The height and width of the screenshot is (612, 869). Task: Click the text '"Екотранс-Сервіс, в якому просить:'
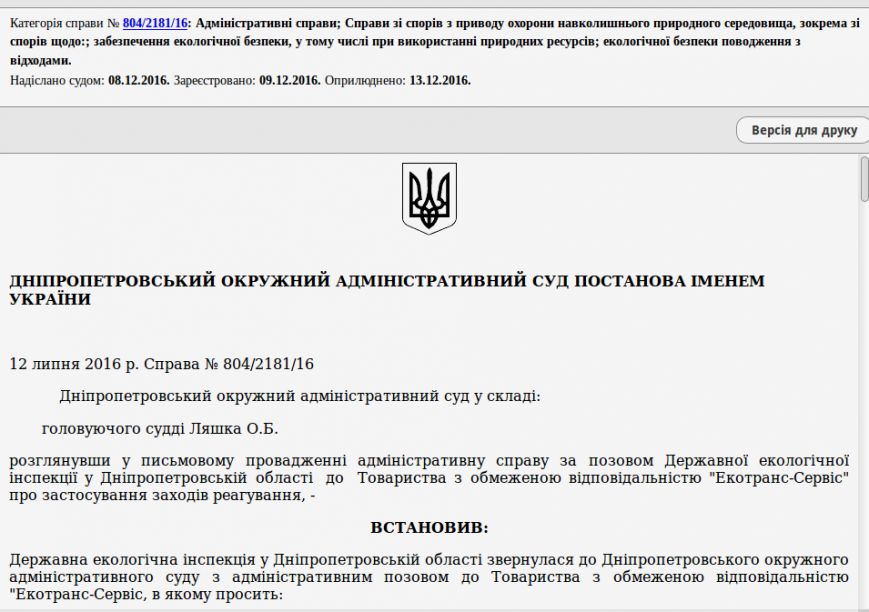[146, 595]
